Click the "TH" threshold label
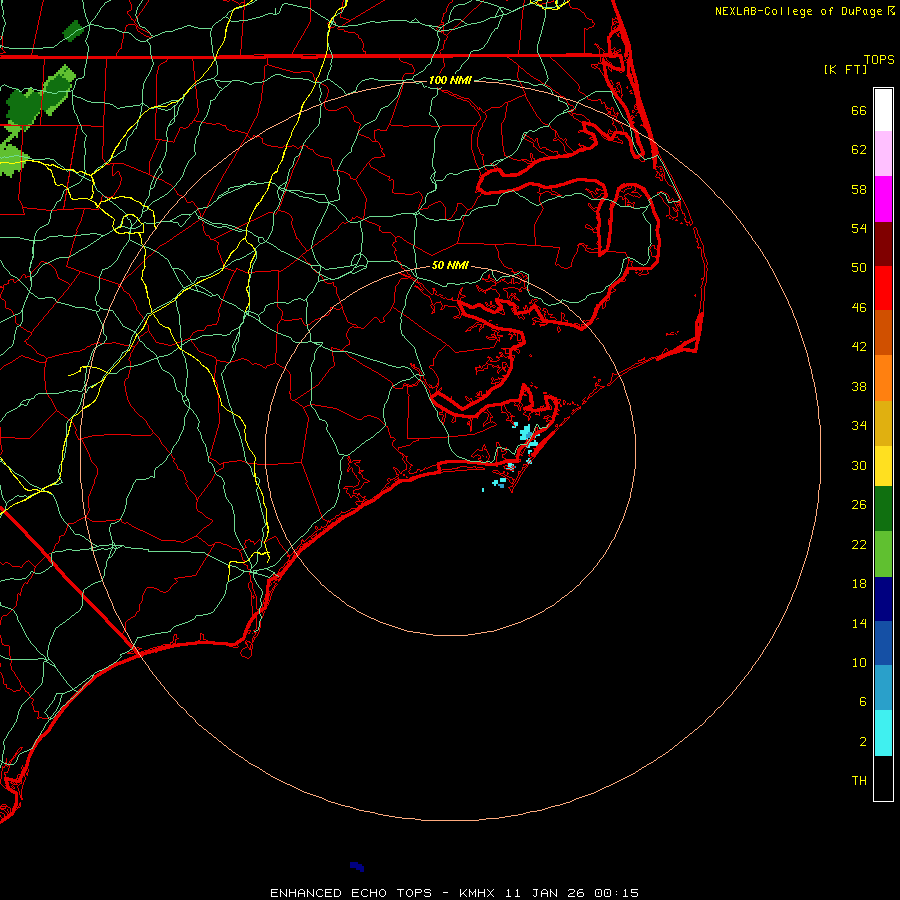Viewport: 900px width, 900px height. pyautogui.click(x=859, y=781)
